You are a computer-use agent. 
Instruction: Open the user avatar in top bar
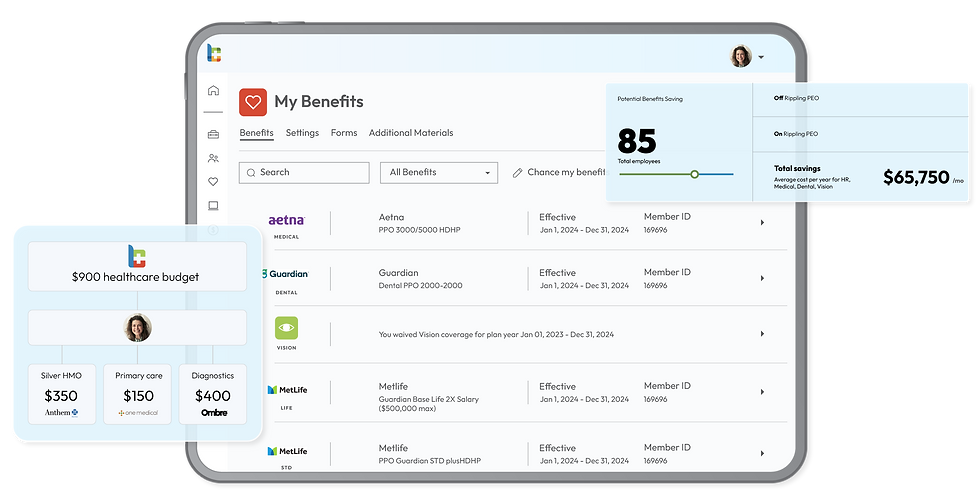(741, 56)
